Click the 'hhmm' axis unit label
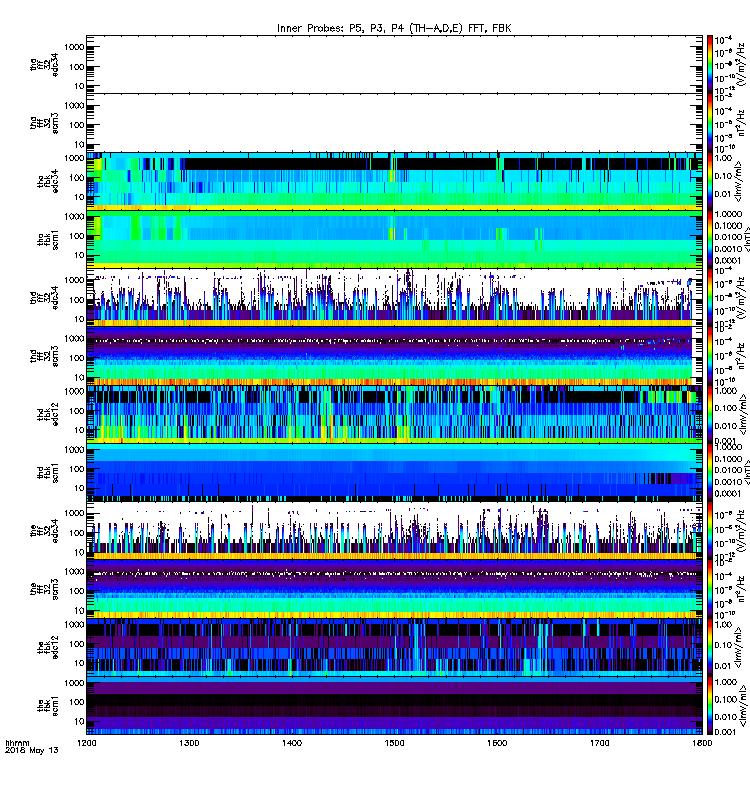The width and height of the screenshot is (750, 800). (17, 743)
